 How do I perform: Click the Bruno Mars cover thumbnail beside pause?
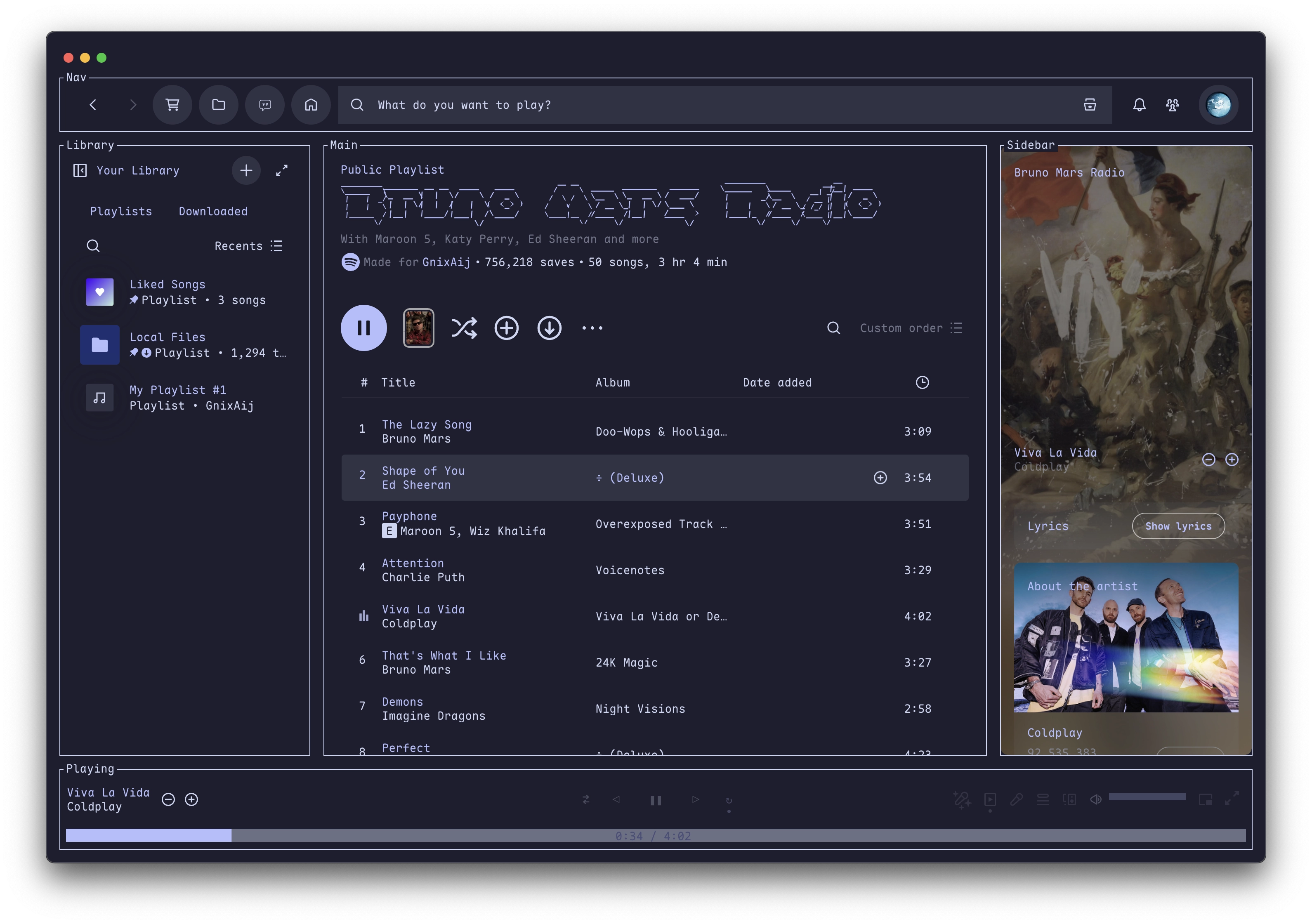[x=418, y=328]
